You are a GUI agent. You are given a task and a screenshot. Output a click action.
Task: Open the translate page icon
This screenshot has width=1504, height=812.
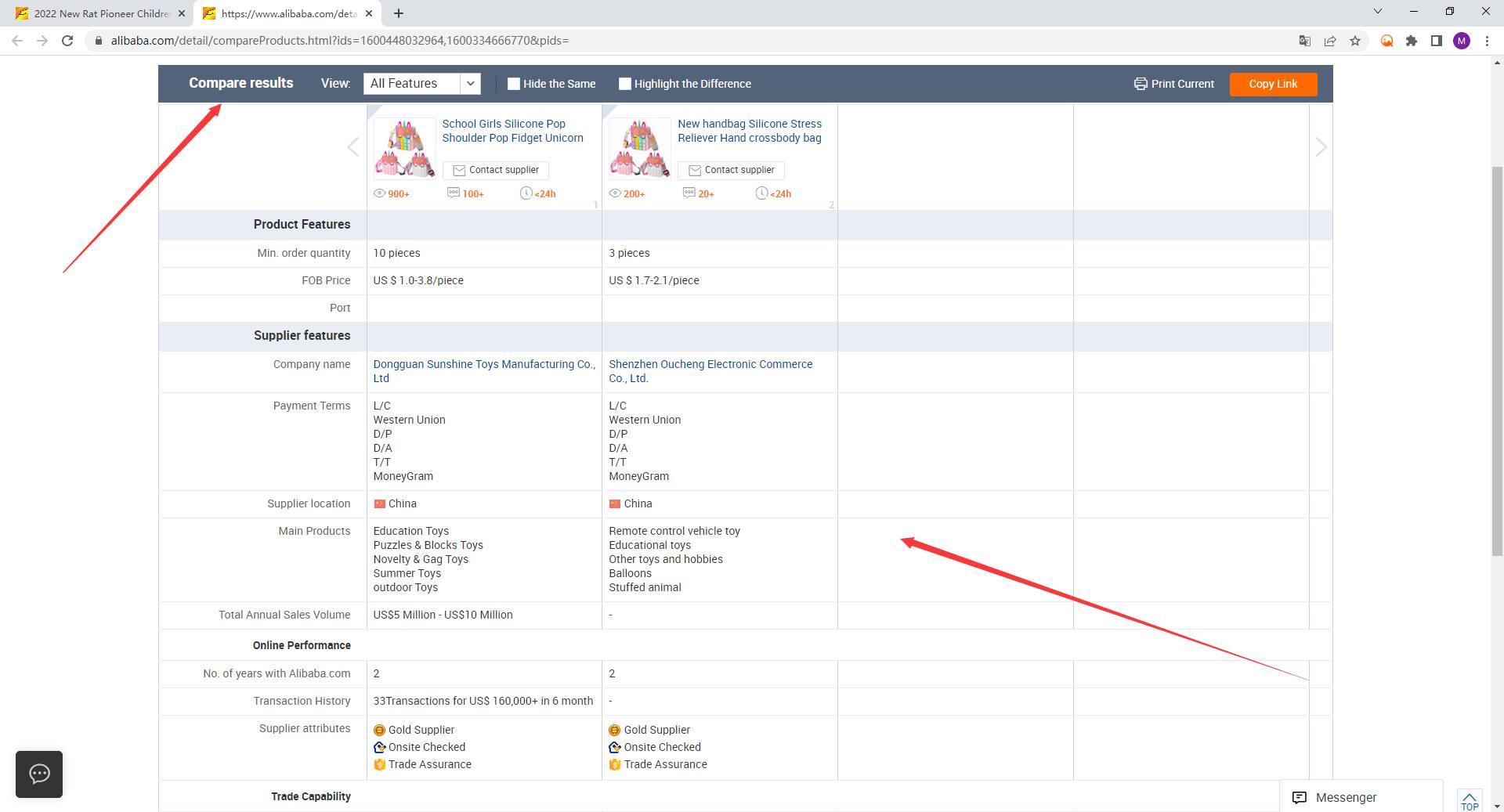click(1305, 41)
